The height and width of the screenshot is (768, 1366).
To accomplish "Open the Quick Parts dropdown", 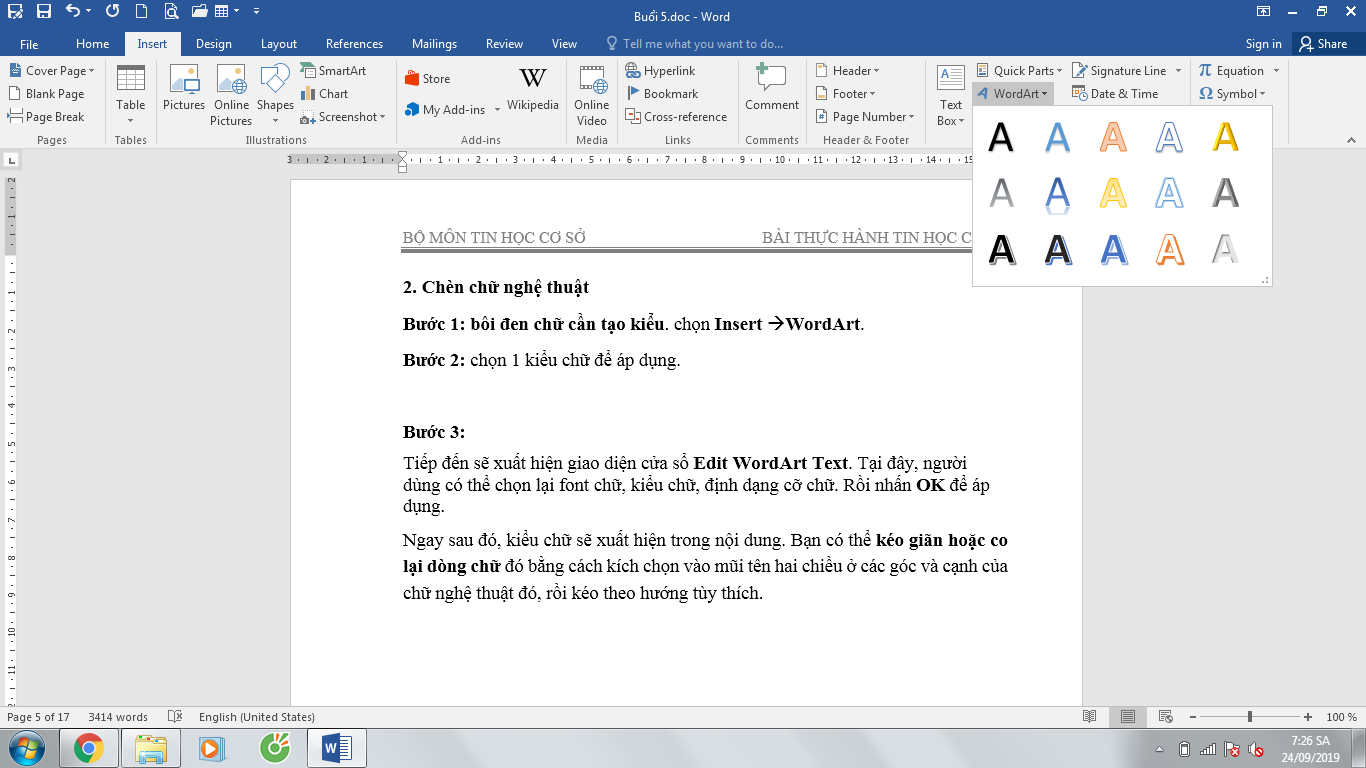I will tap(1020, 71).
